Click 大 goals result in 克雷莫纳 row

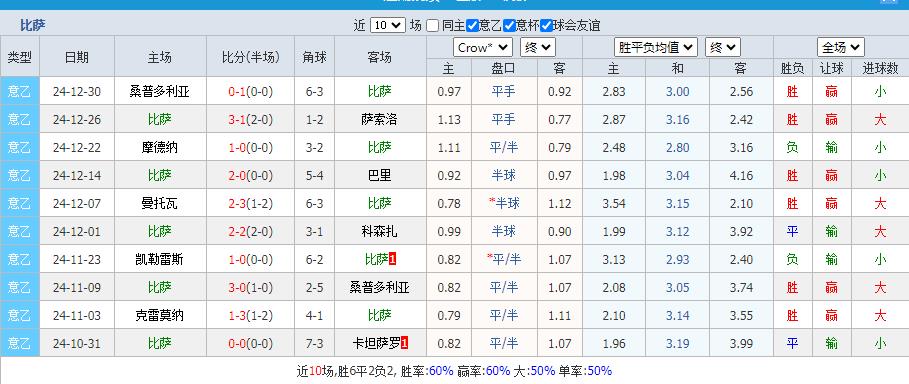pyautogui.click(x=880, y=315)
